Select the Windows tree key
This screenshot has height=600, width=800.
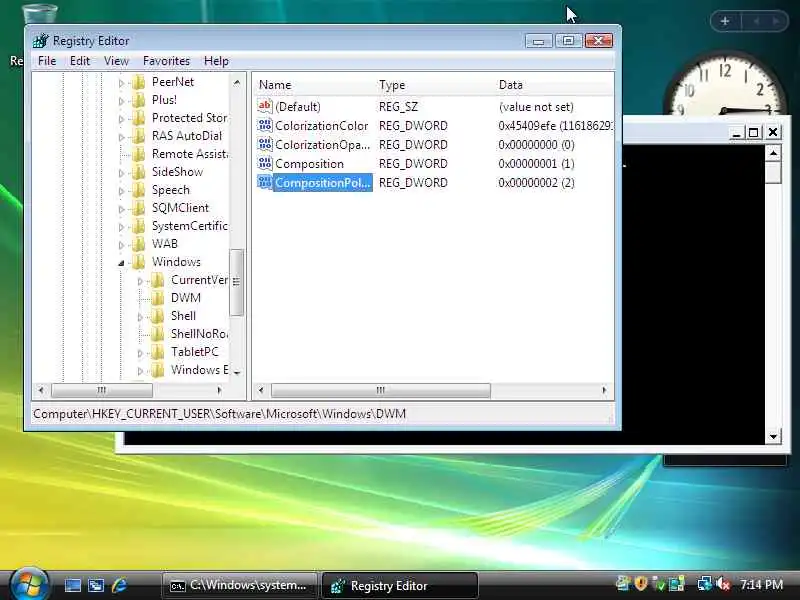point(176,262)
